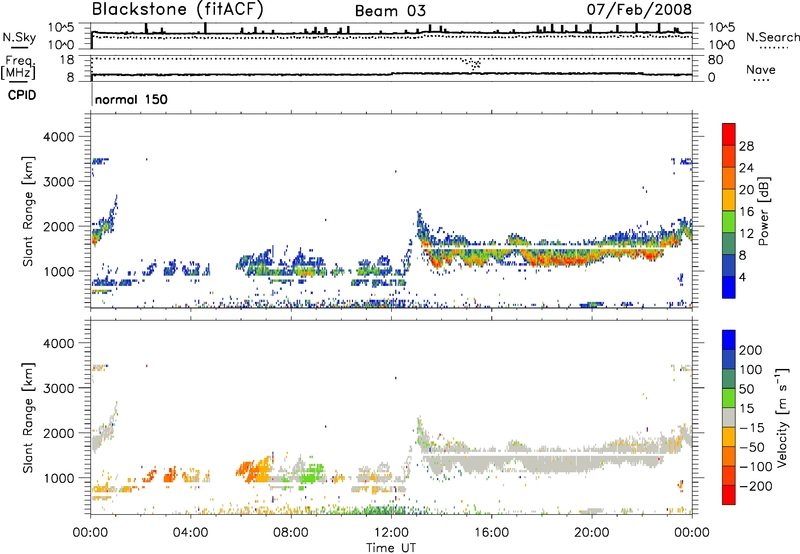The height and width of the screenshot is (554, 800).
Task: Click the red bottom of velocity color bar
Action: [x=729, y=495]
